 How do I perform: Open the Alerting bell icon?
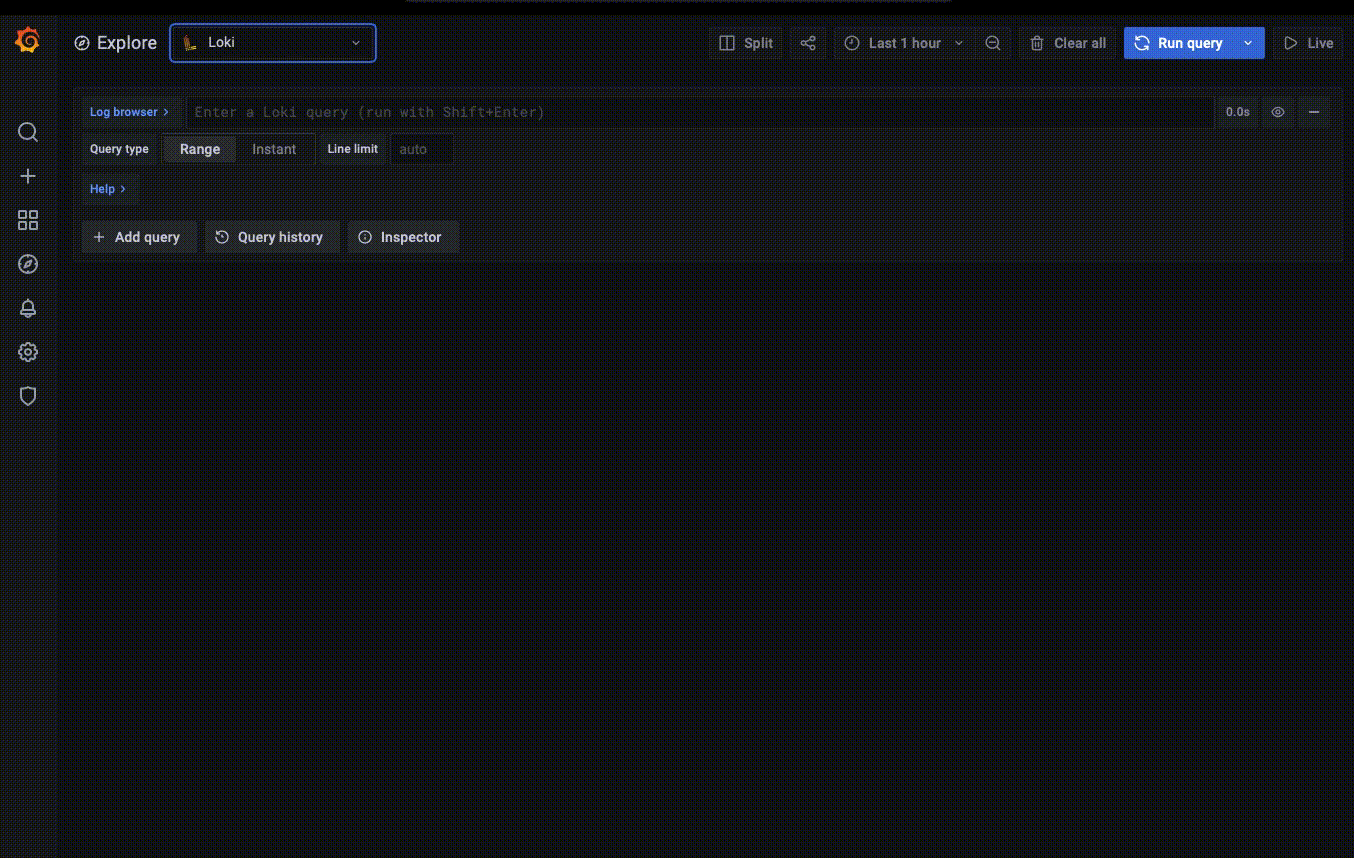[x=27, y=308]
